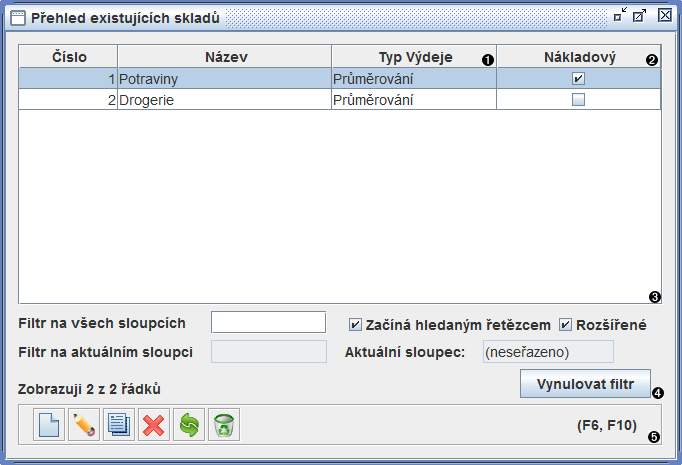The image size is (682, 465).
Task: Click Průměrování in the Drogerie row
Action: click(414, 100)
